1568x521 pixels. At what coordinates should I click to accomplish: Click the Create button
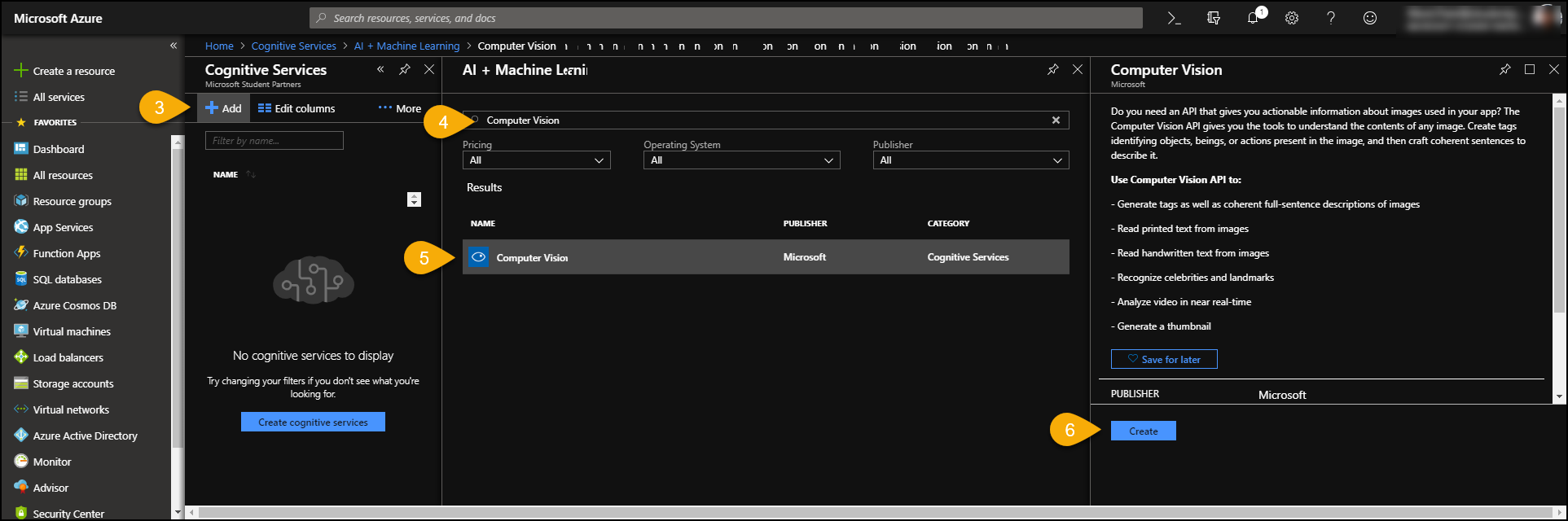point(1144,431)
